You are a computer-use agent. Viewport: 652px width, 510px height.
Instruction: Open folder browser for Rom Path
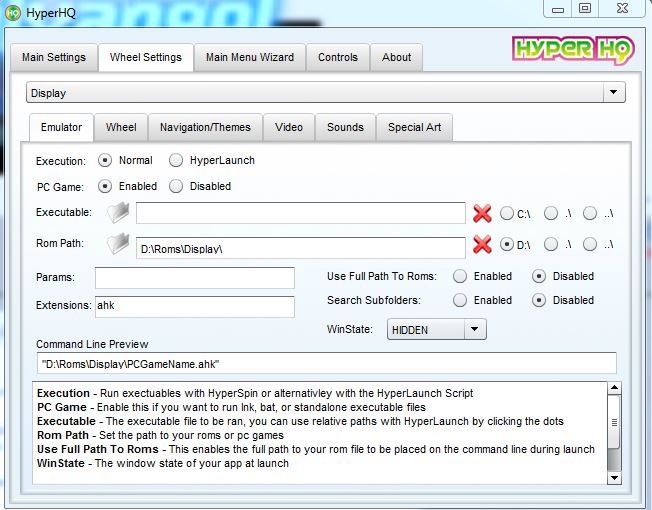[x=118, y=244]
